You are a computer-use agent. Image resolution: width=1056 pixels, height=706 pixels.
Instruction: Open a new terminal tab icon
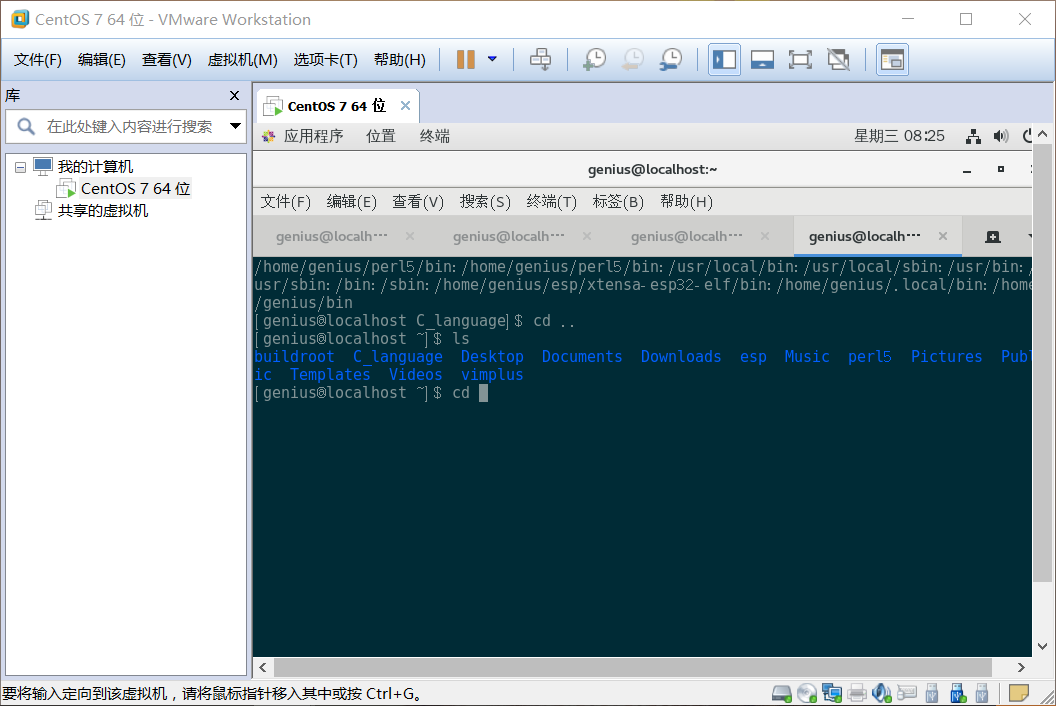click(x=993, y=236)
